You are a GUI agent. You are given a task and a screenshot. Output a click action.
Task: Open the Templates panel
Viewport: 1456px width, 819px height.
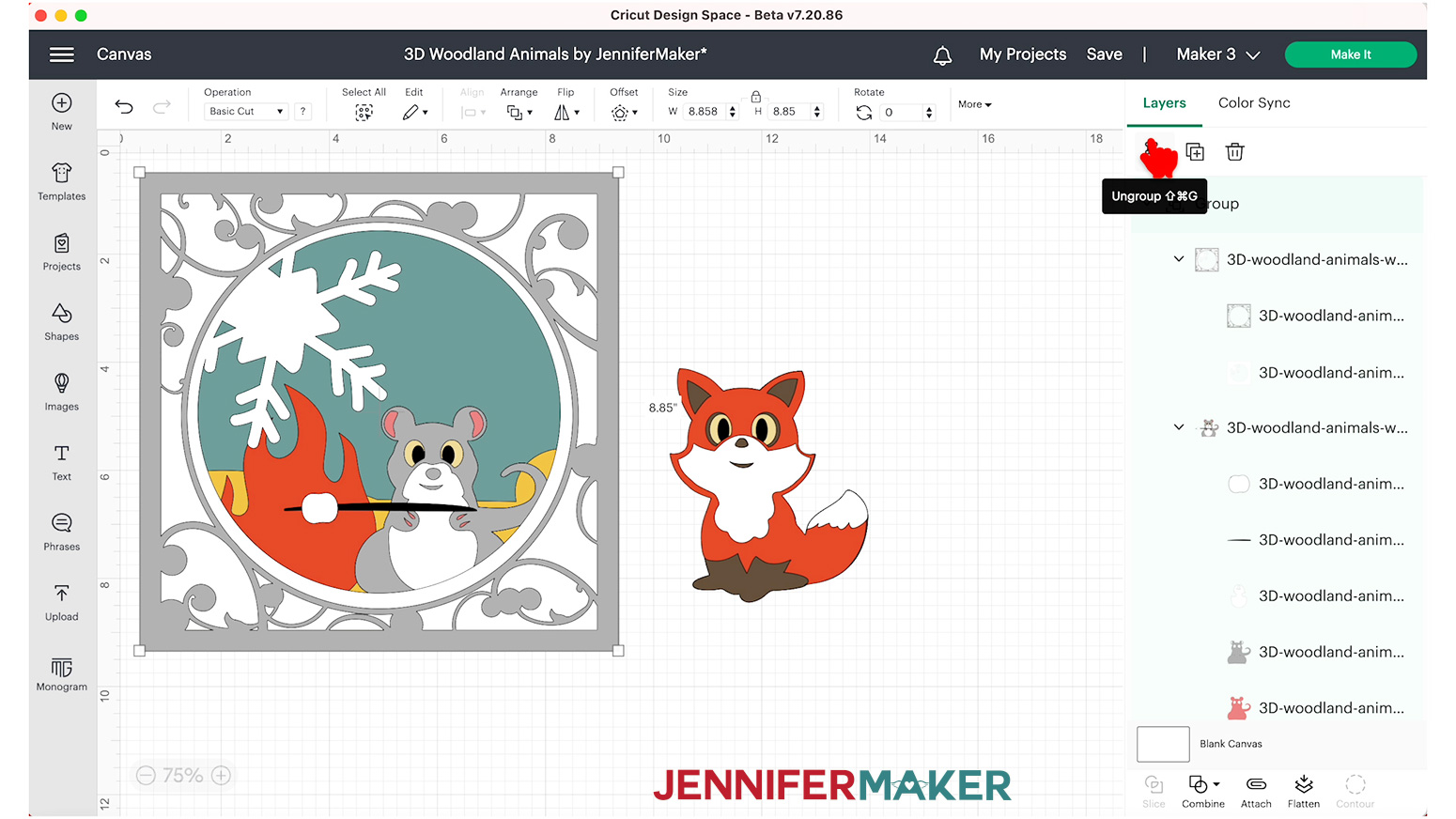pyautogui.click(x=62, y=182)
